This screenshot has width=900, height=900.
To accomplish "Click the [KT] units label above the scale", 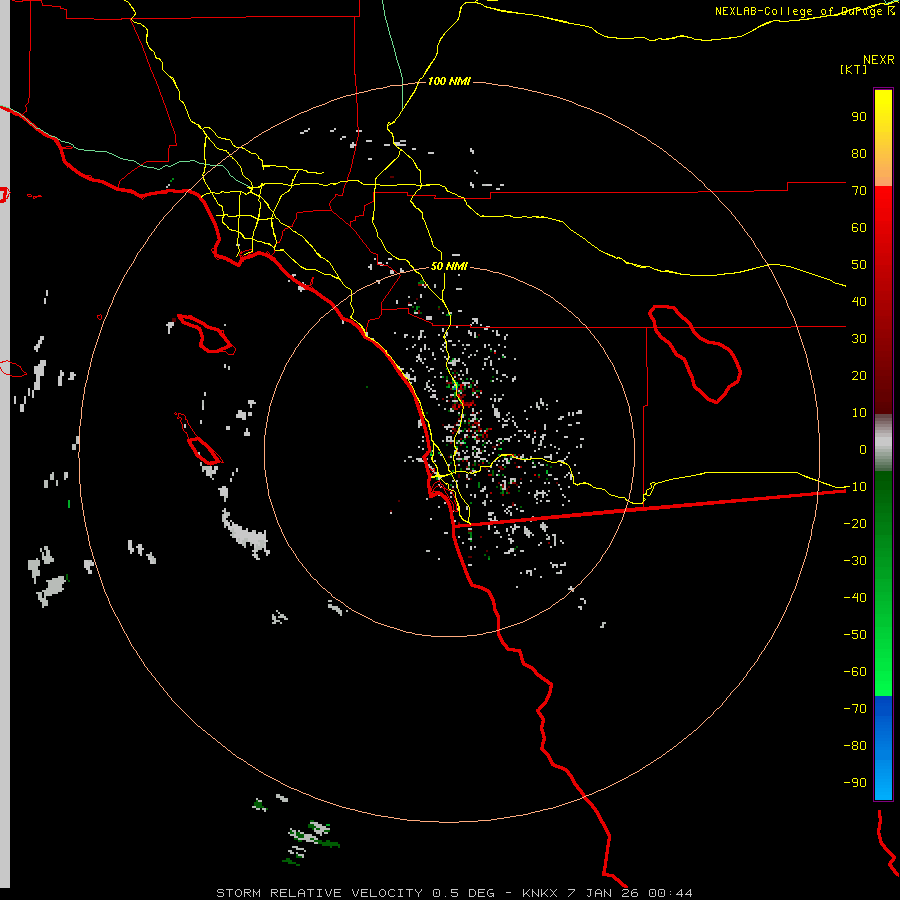I will point(854,69).
